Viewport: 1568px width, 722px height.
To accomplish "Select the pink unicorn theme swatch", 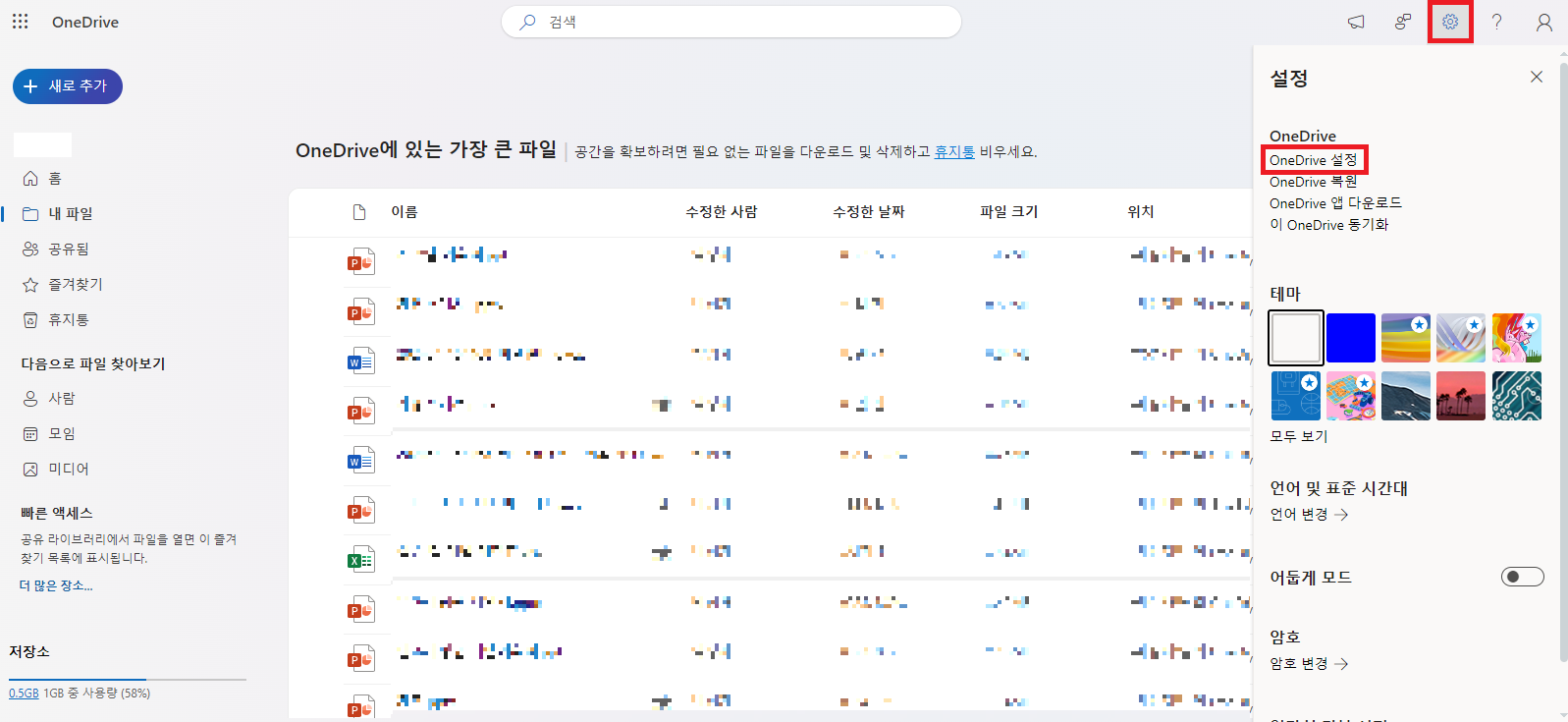I will (x=1517, y=338).
